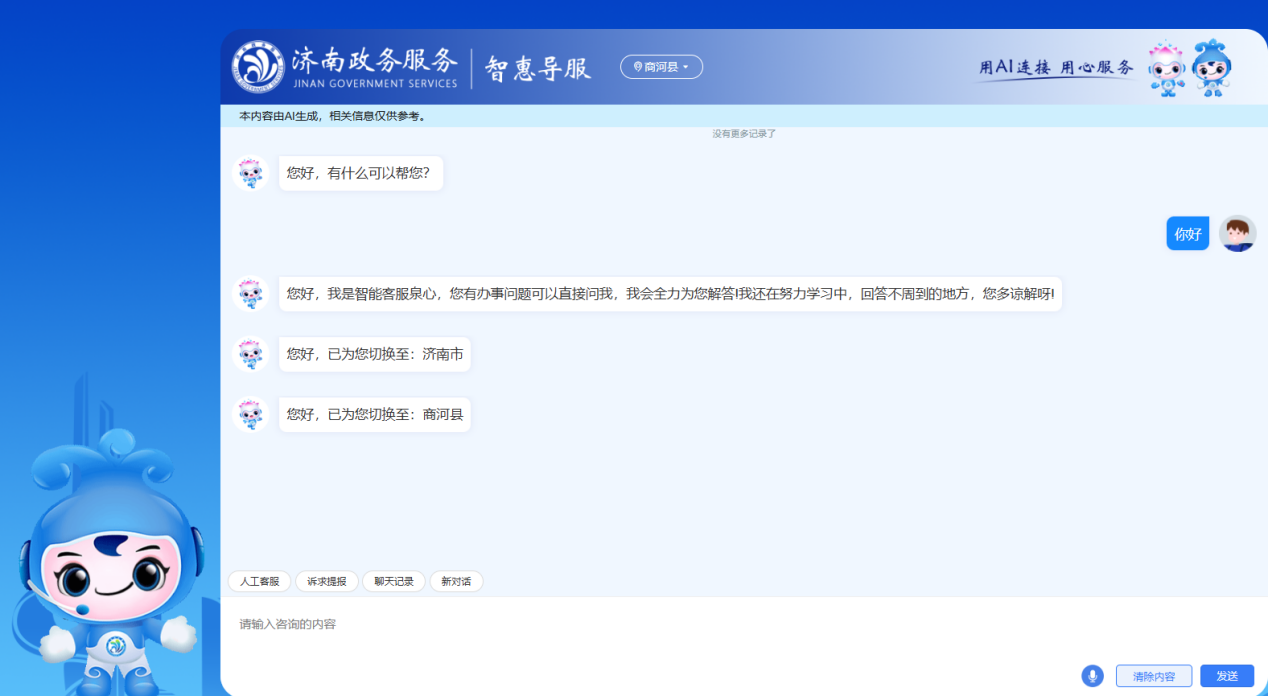The height and width of the screenshot is (696, 1268).
Task: Click the blue mascot in the header
Action: [1211, 68]
